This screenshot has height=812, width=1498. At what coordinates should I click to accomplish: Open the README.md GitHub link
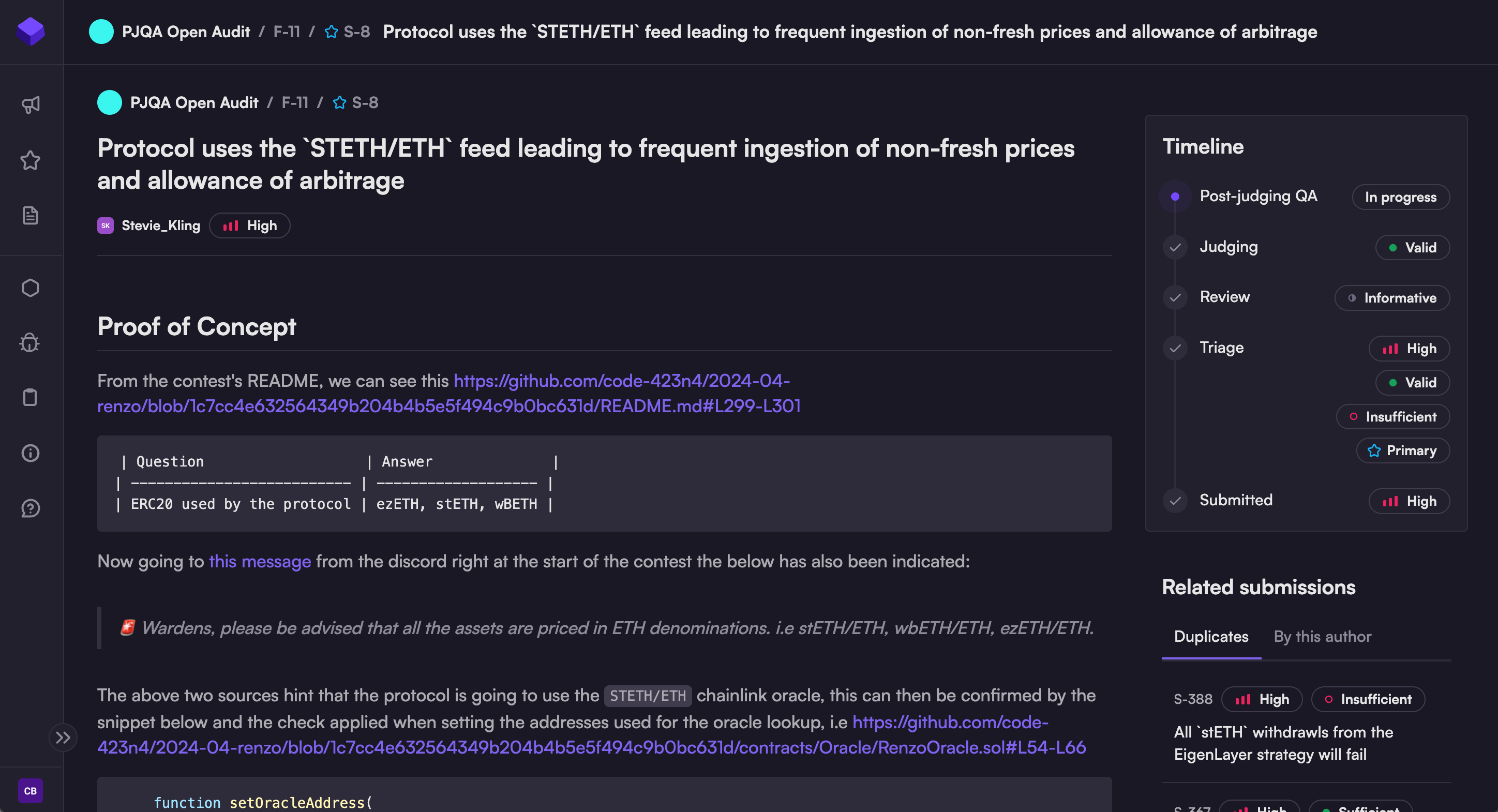pyautogui.click(x=448, y=394)
